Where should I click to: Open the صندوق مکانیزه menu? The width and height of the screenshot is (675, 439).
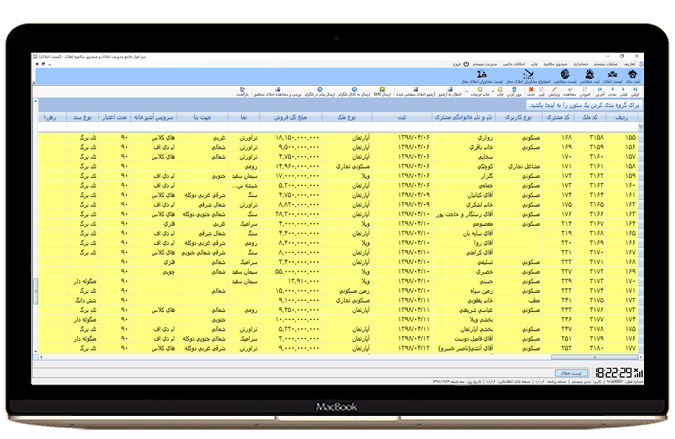pyautogui.click(x=555, y=64)
